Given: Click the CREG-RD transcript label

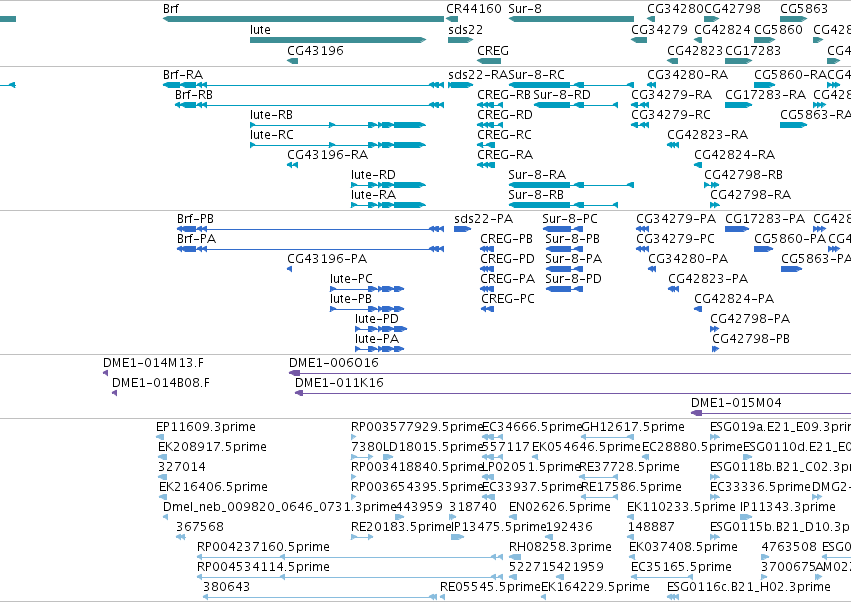Looking at the screenshot, I should (x=505, y=115).
